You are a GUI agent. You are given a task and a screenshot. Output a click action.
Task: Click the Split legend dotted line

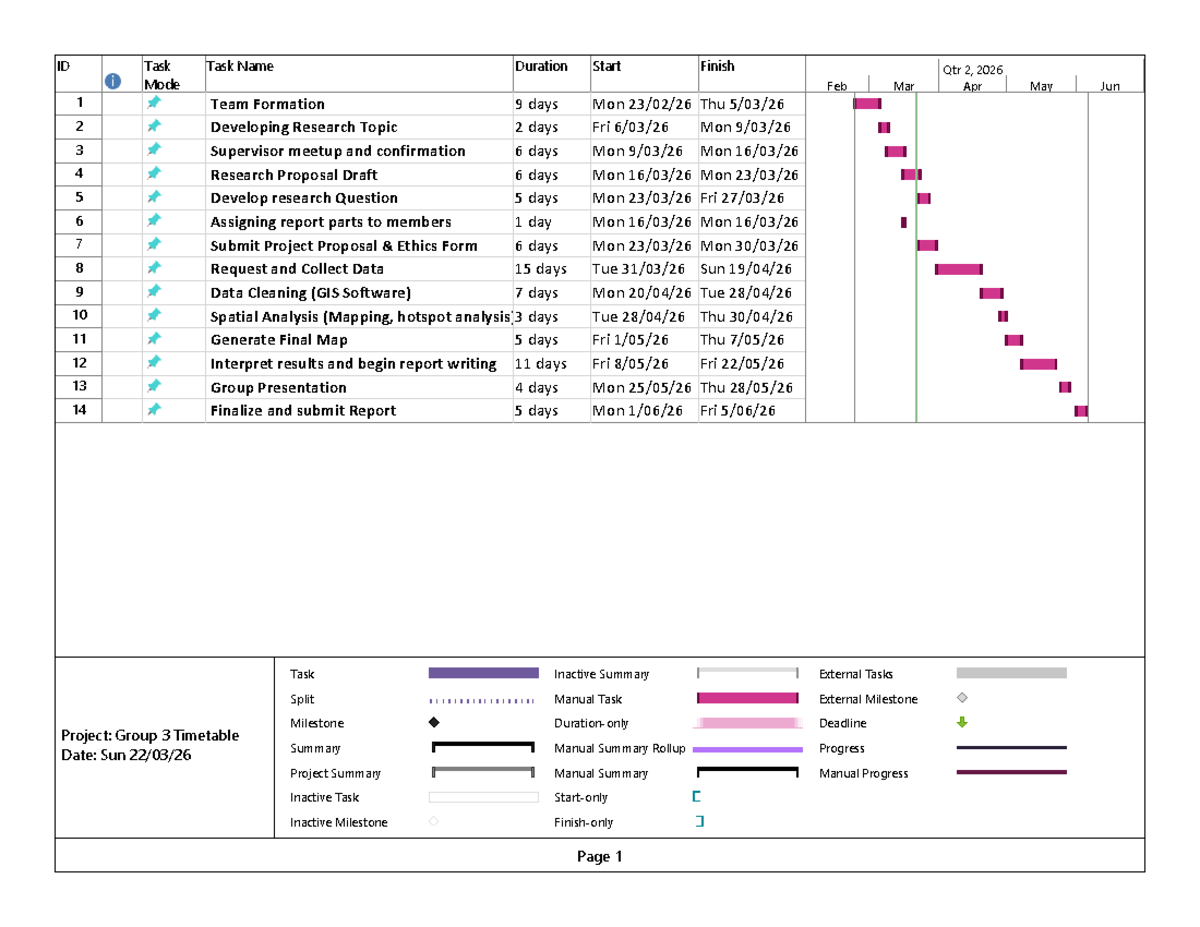tap(482, 700)
